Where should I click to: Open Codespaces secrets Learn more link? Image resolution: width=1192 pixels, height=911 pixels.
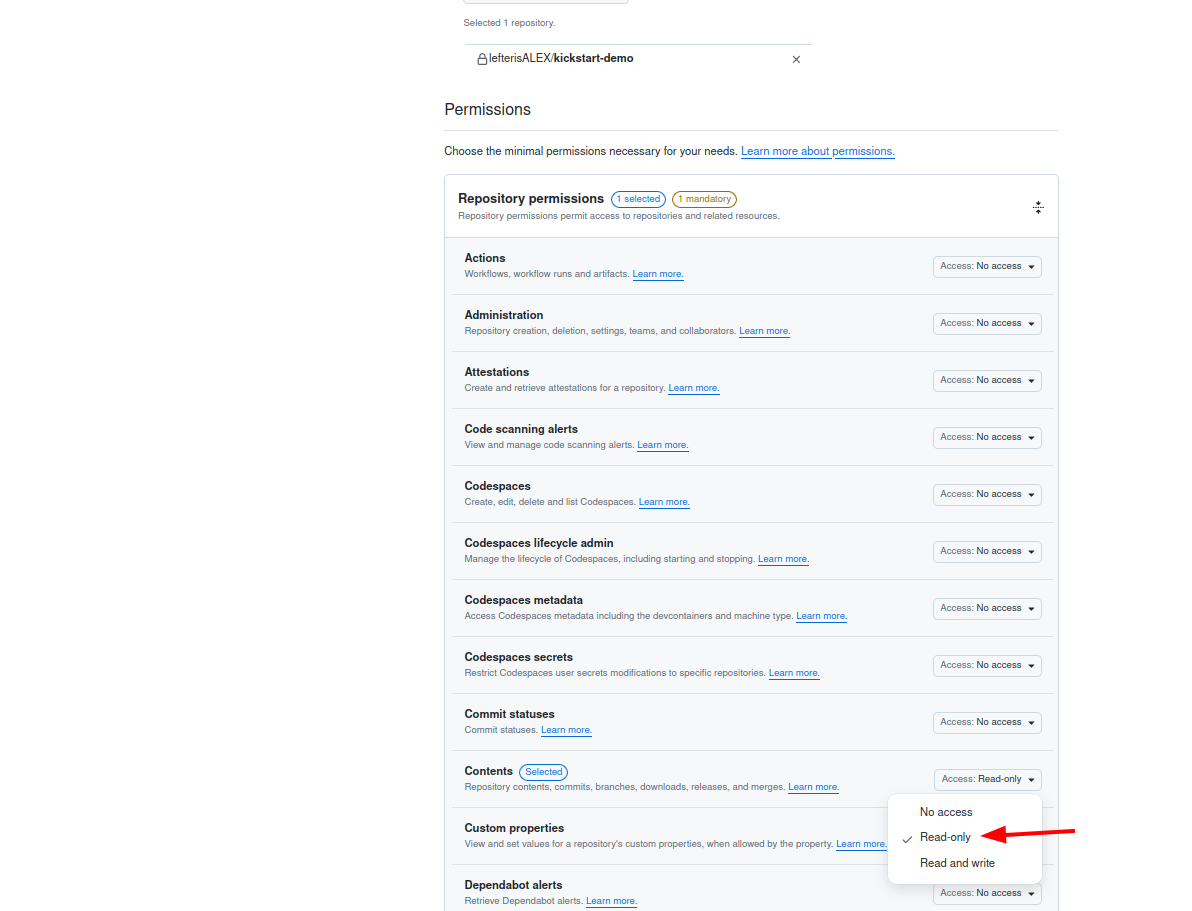[x=794, y=673]
